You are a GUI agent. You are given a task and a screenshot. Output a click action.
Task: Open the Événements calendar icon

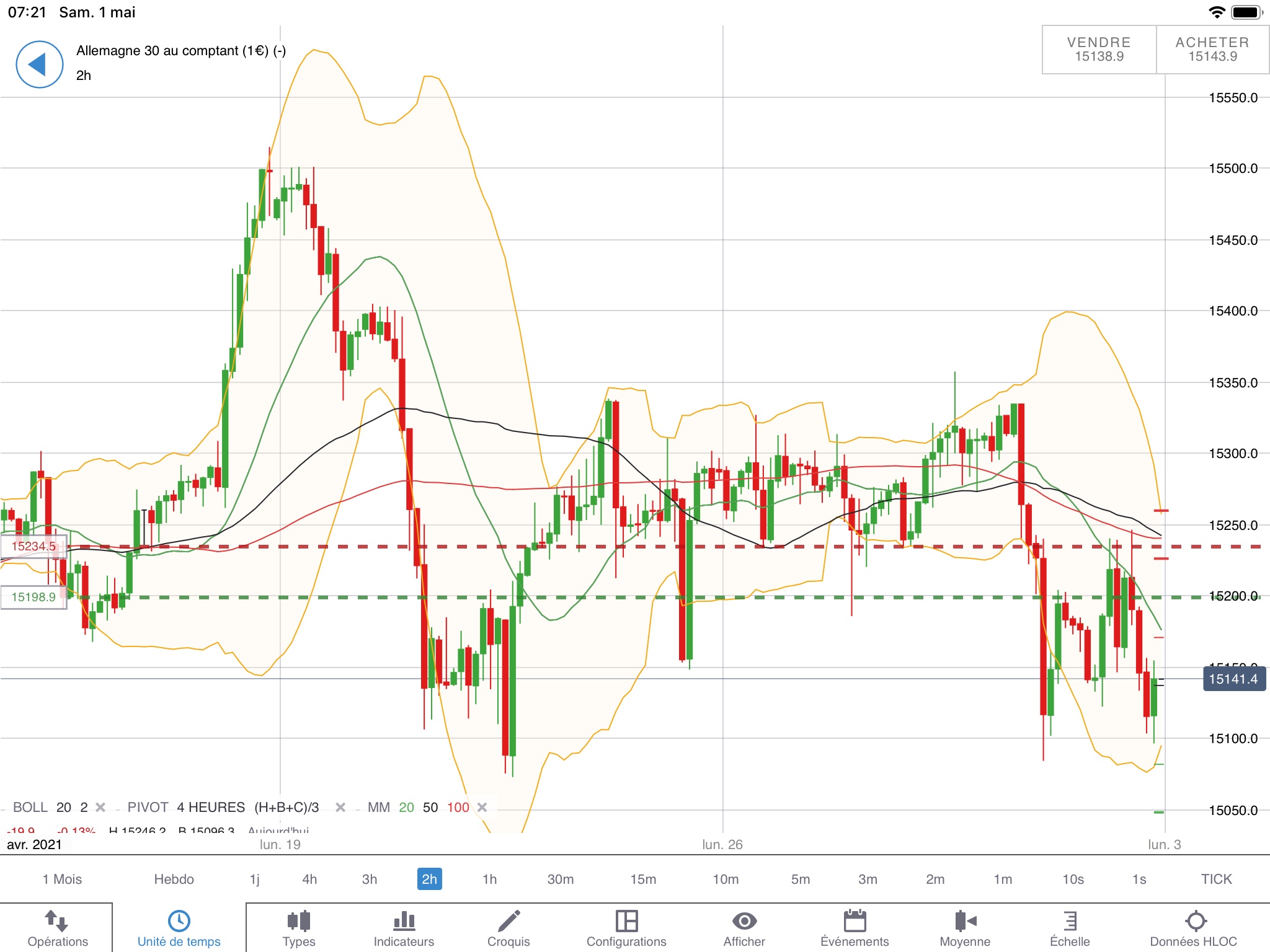(x=855, y=921)
